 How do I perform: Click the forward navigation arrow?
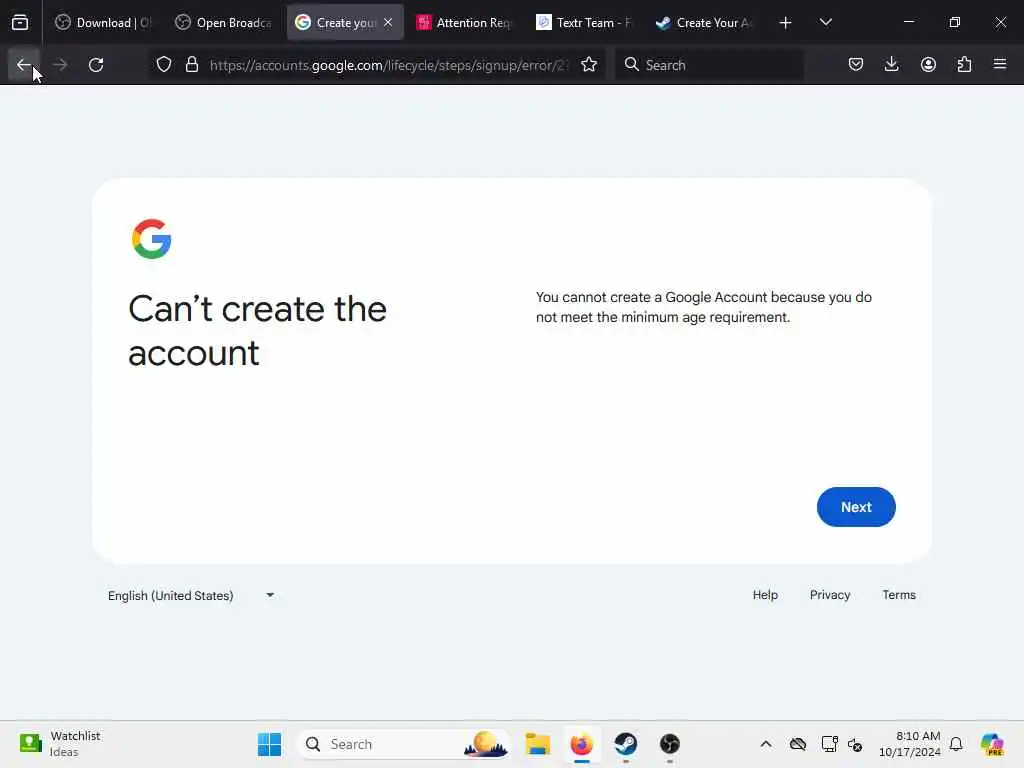click(x=60, y=65)
